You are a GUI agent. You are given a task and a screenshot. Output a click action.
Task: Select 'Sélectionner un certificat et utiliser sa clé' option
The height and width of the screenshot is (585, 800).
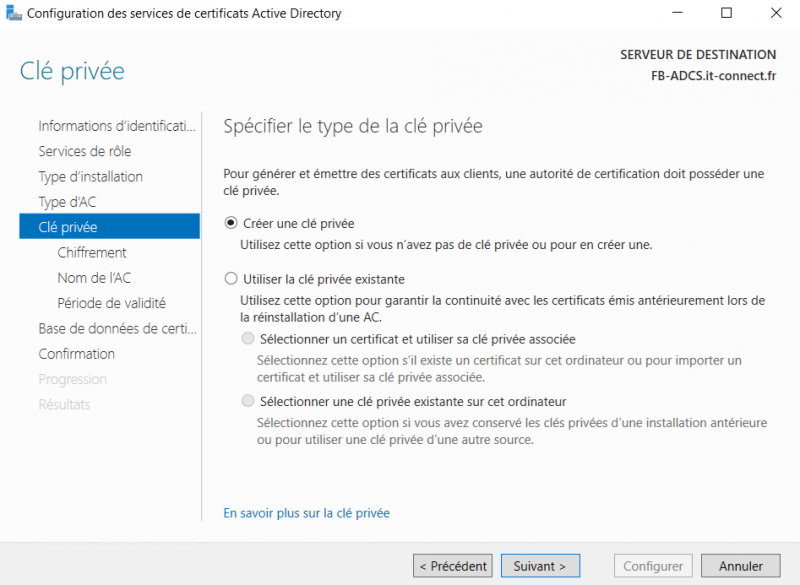pyautogui.click(x=248, y=339)
